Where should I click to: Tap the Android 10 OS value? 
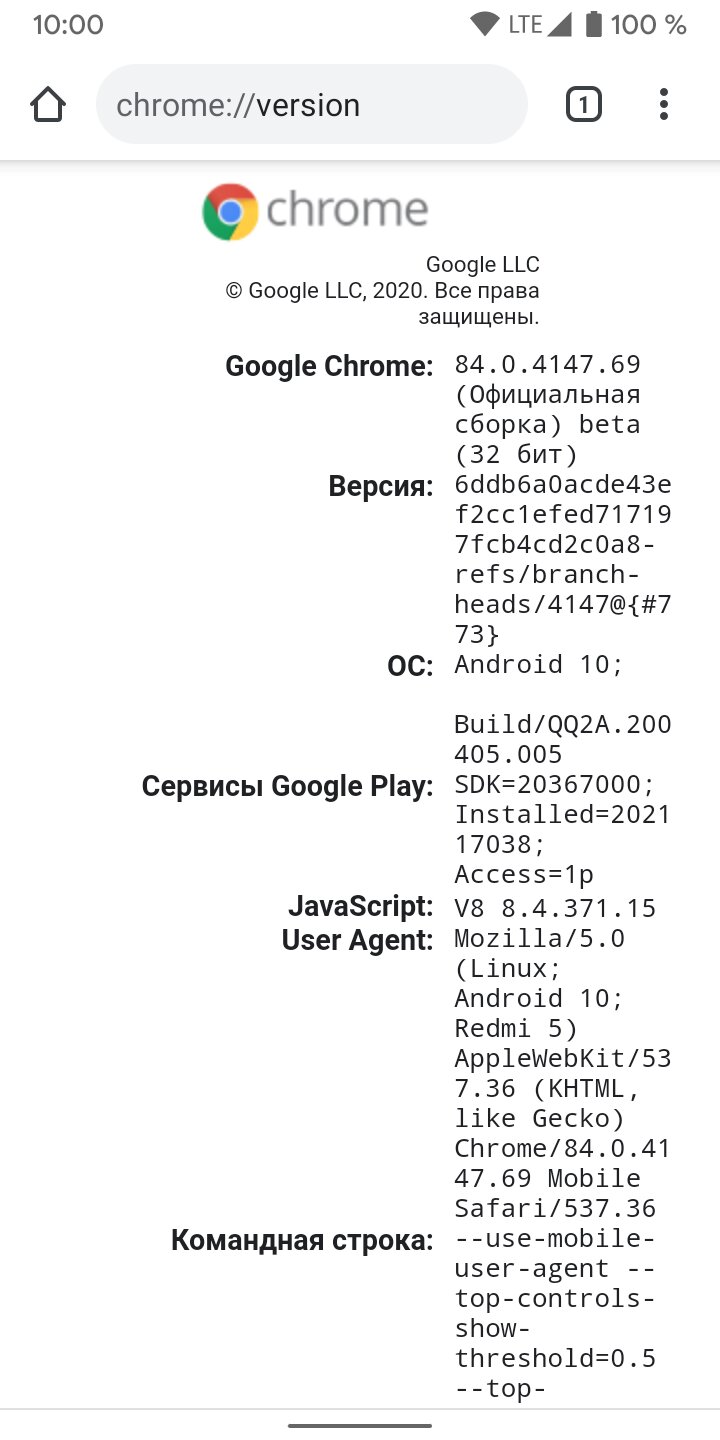pyautogui.click(x=538, y=665)
